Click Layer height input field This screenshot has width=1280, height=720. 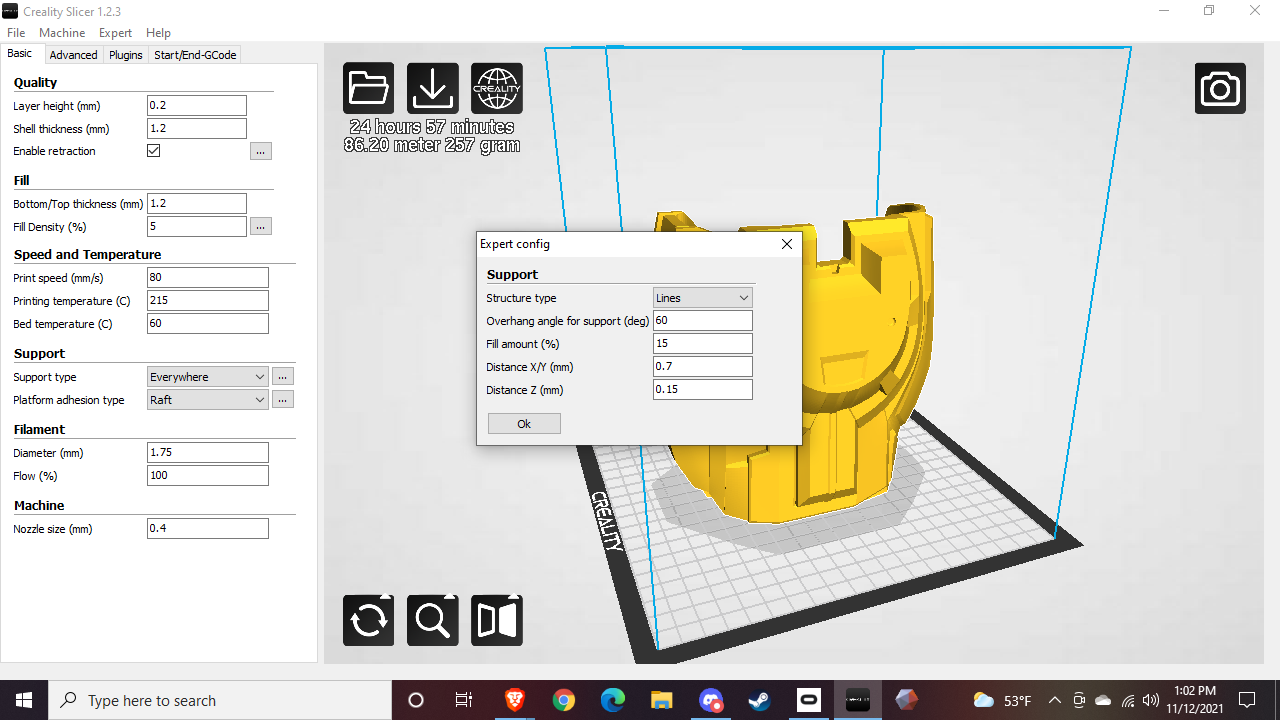[x=197, y=106]
